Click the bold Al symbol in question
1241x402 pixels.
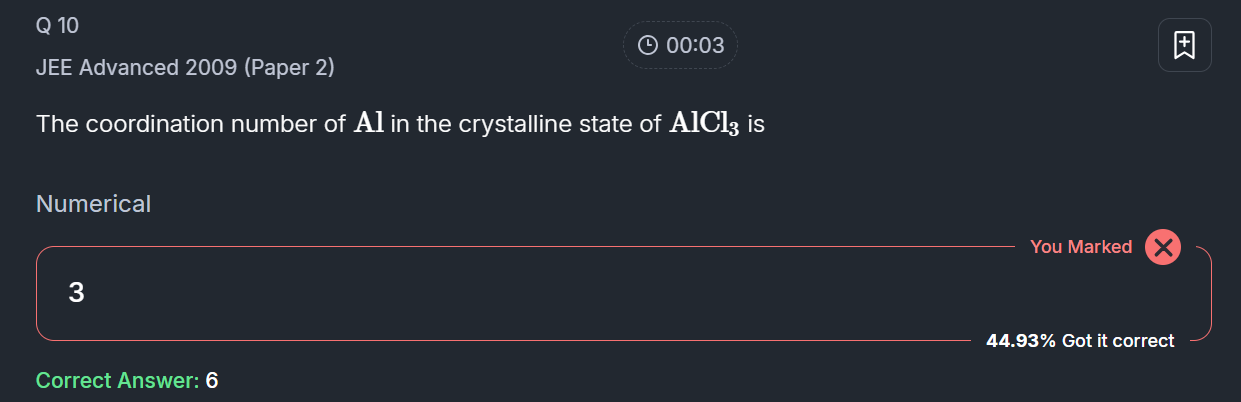(369, 124)
